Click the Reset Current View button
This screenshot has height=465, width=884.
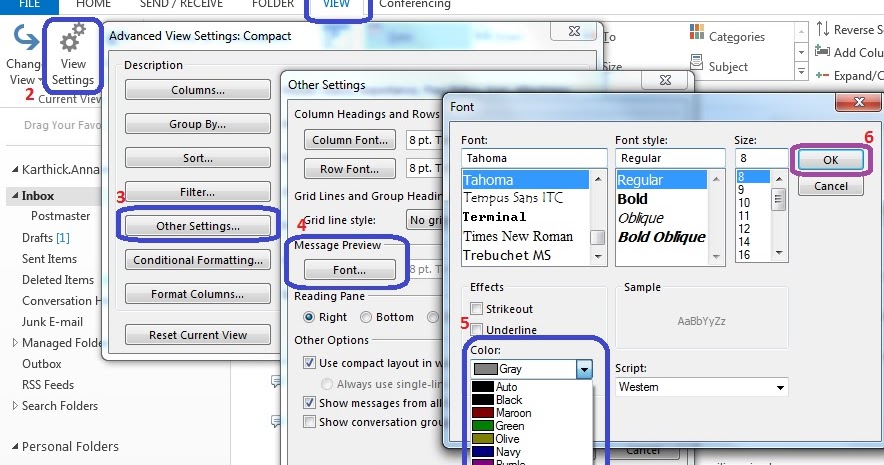coord(198,335)
